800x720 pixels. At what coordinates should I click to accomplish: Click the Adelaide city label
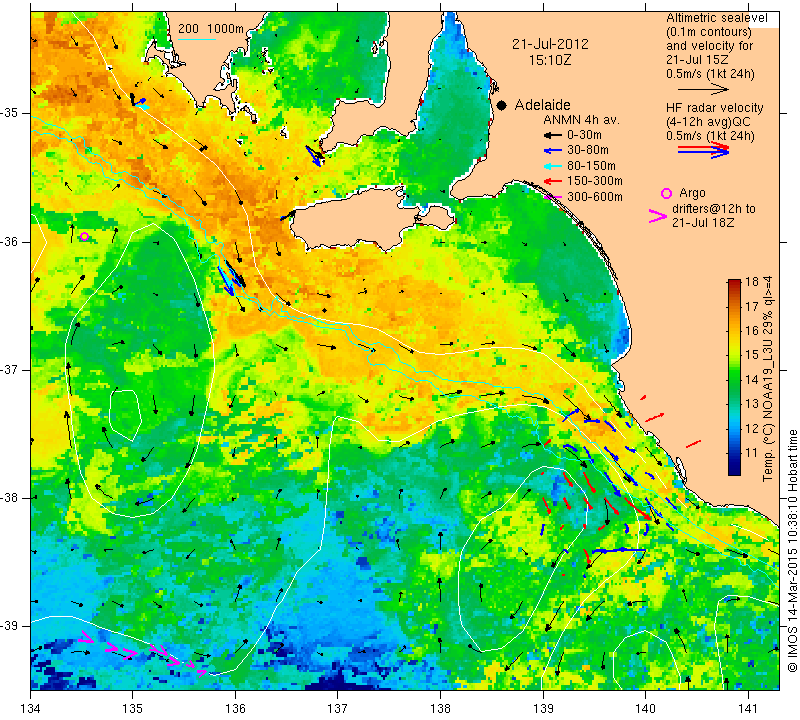[542, 105]
